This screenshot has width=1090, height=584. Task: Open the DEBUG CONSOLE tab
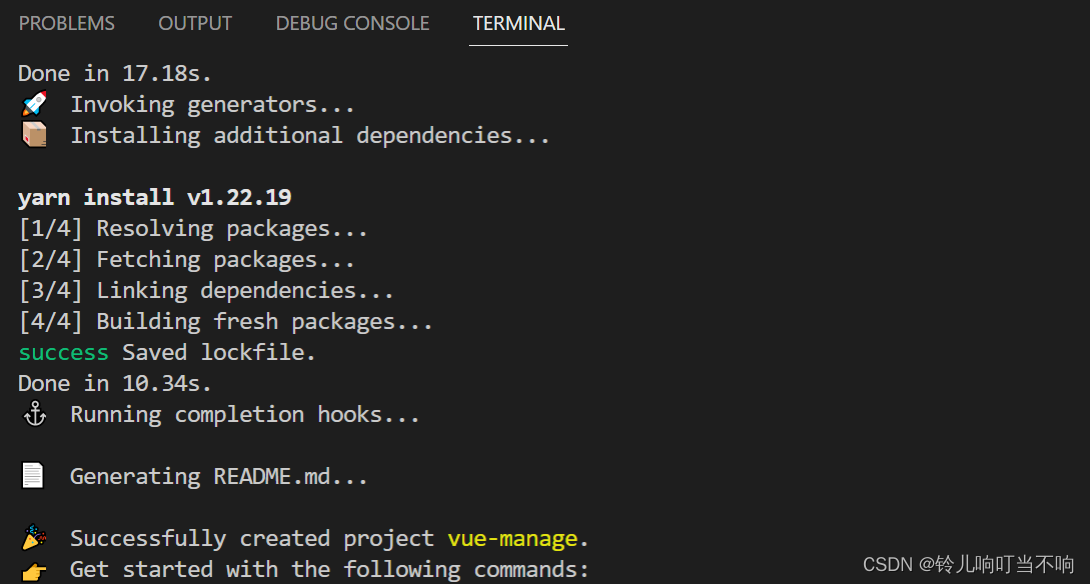352,23
